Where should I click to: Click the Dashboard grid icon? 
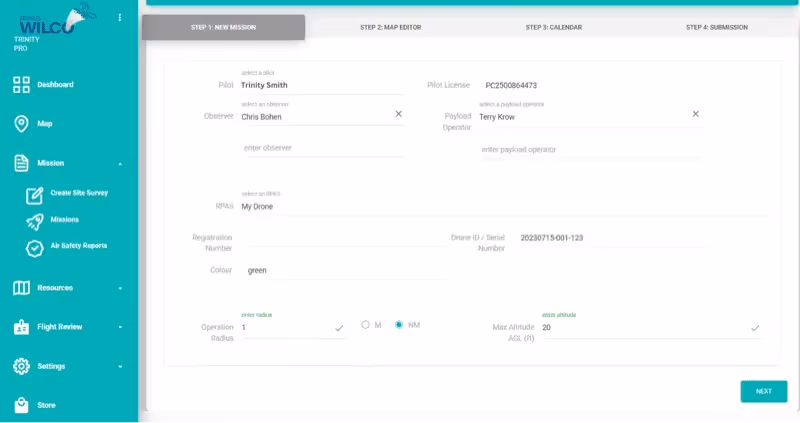21,85
